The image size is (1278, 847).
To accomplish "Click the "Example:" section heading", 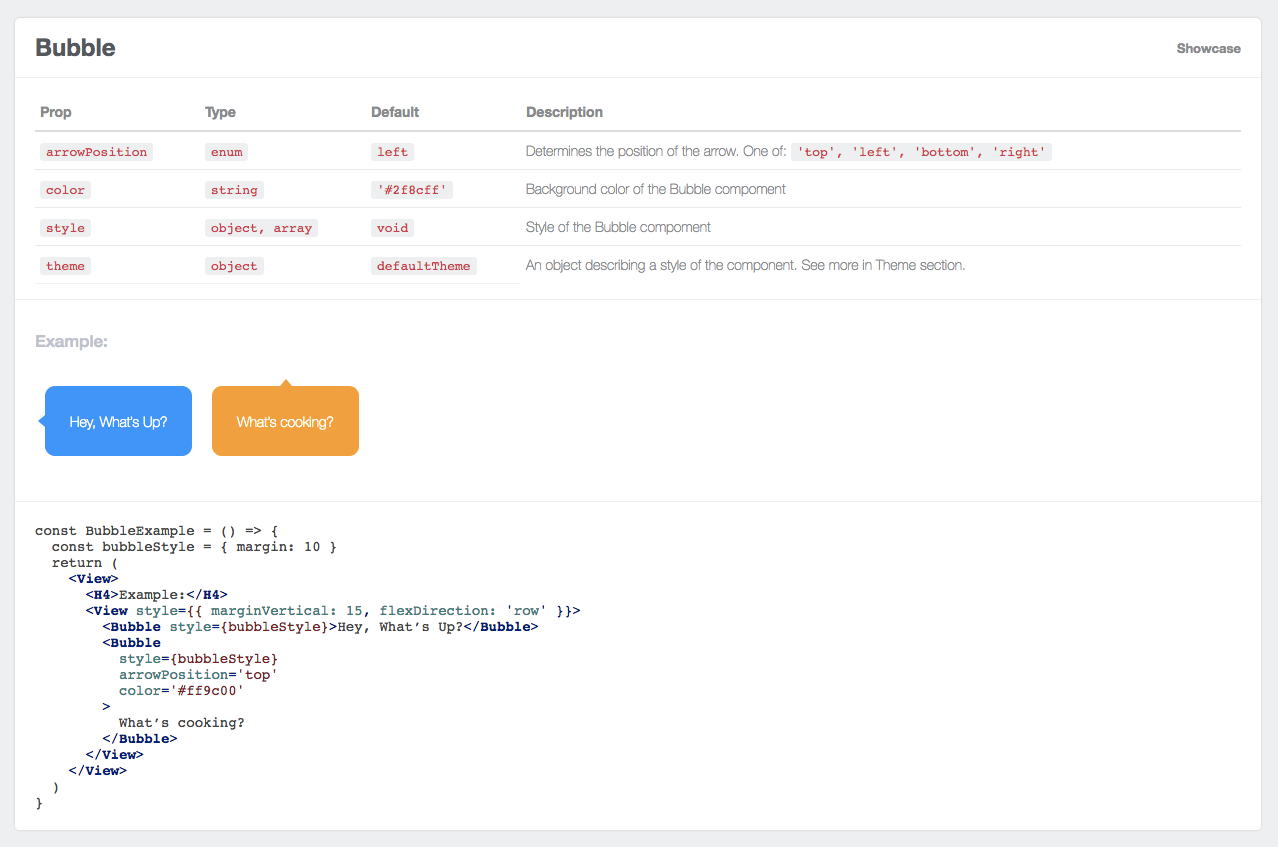I will pyautogui.click(x=71, y=342).
